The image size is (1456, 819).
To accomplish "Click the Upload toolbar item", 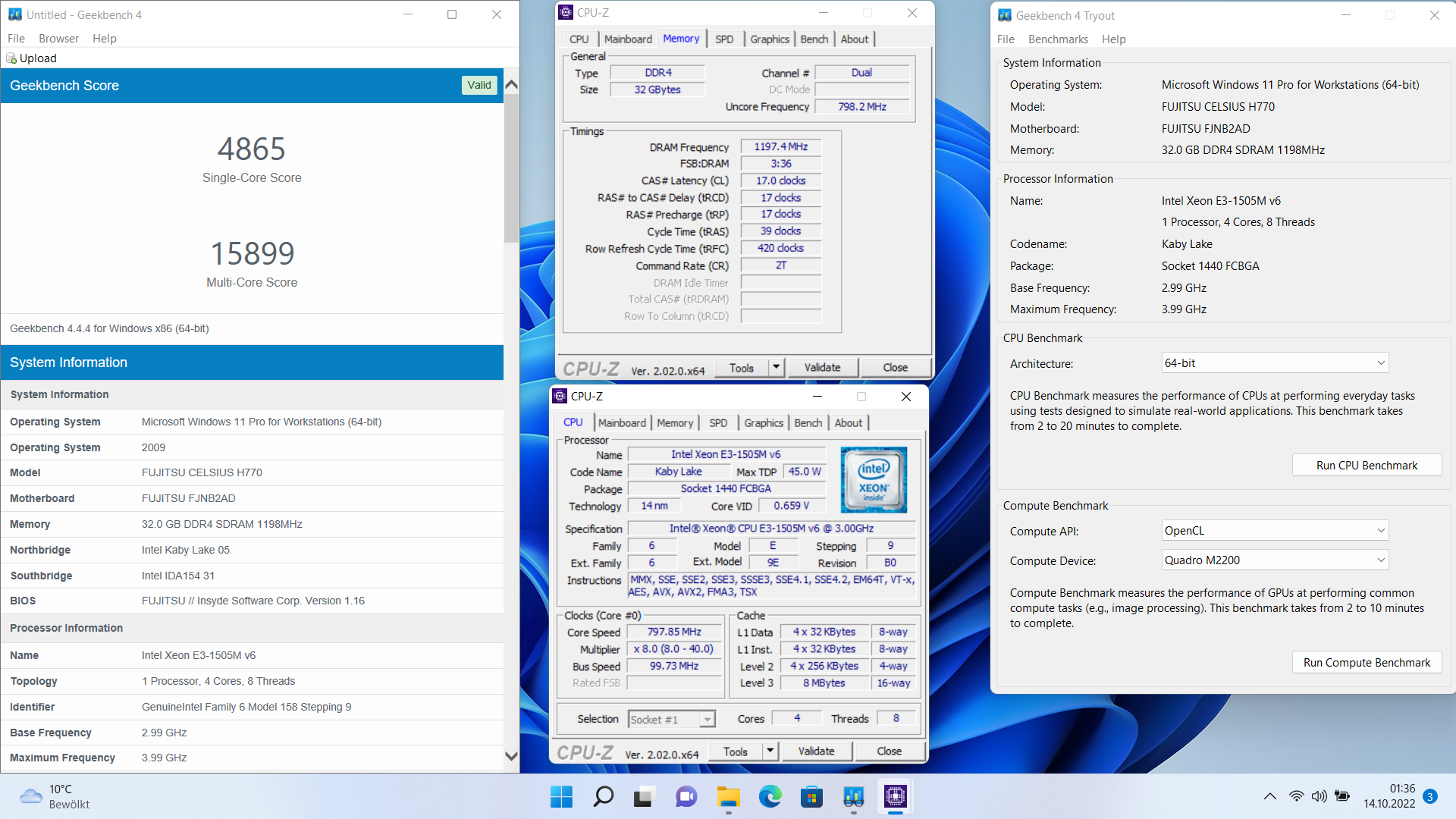I will click(x=32, y=58).
